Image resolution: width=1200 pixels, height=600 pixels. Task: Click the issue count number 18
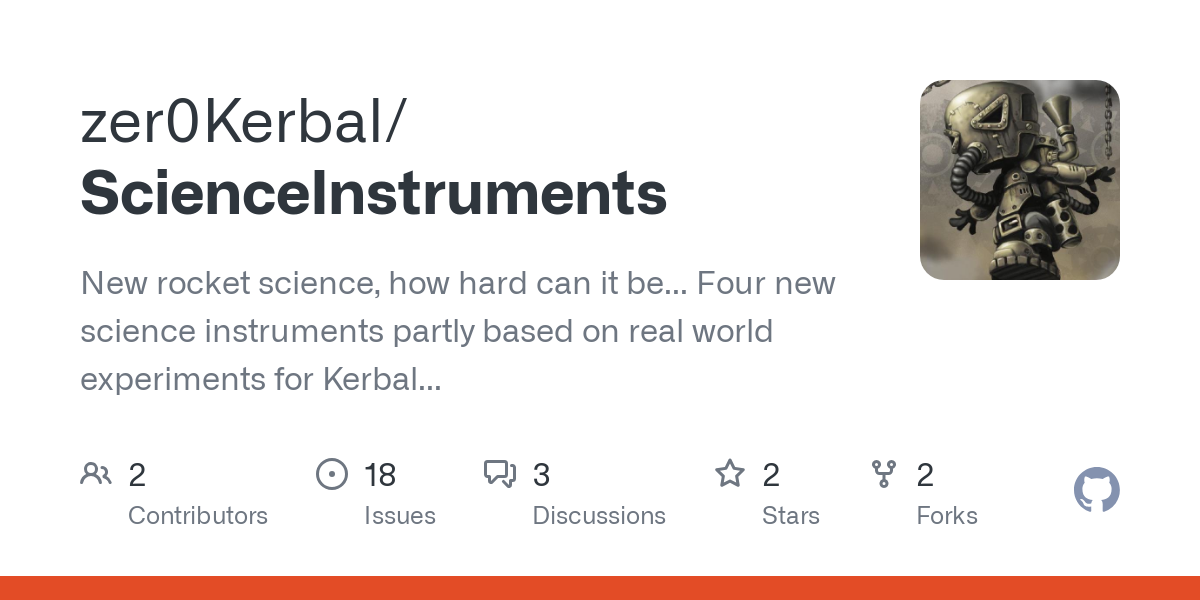tap(380, 475)
